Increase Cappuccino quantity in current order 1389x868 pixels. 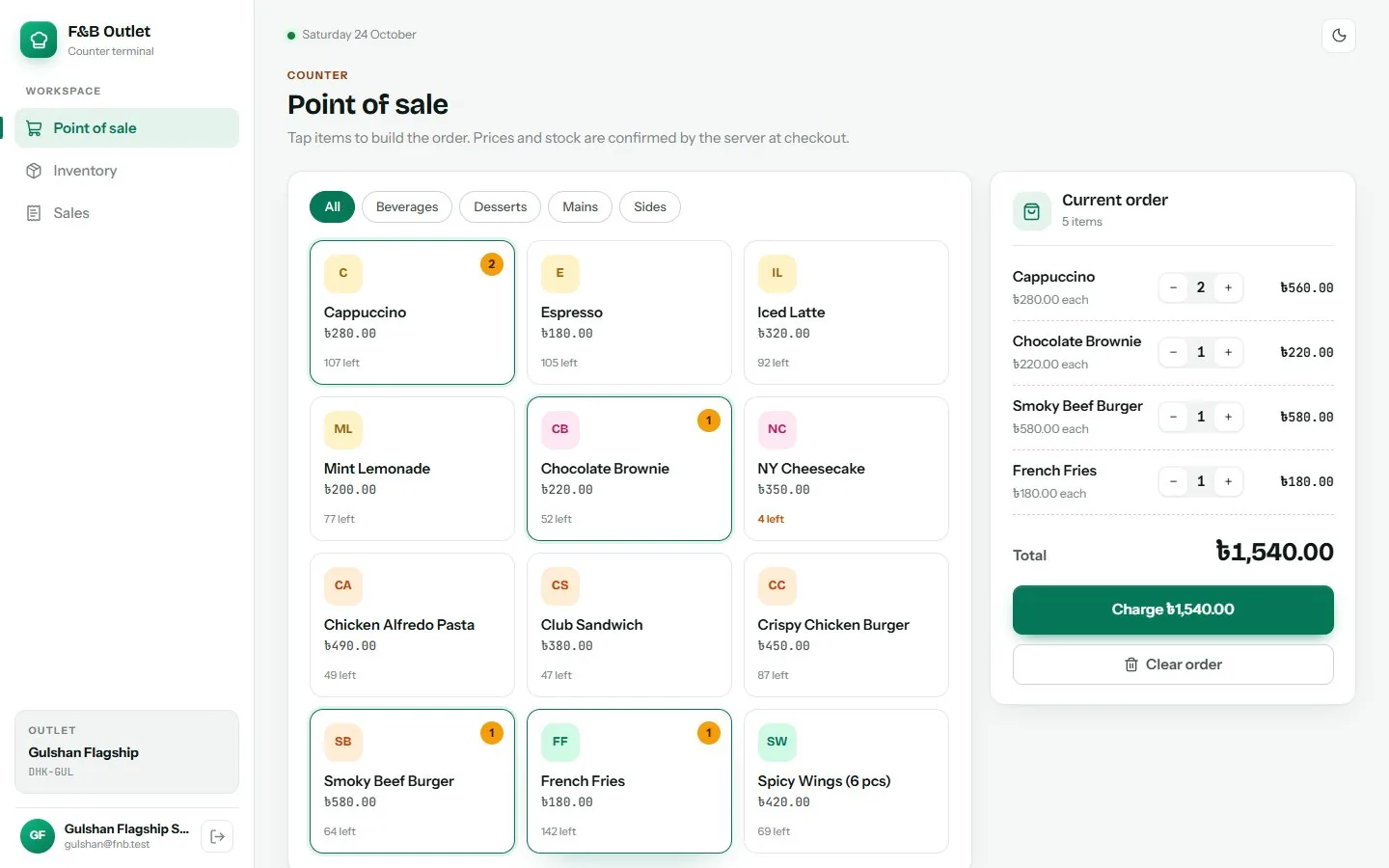1228,287
